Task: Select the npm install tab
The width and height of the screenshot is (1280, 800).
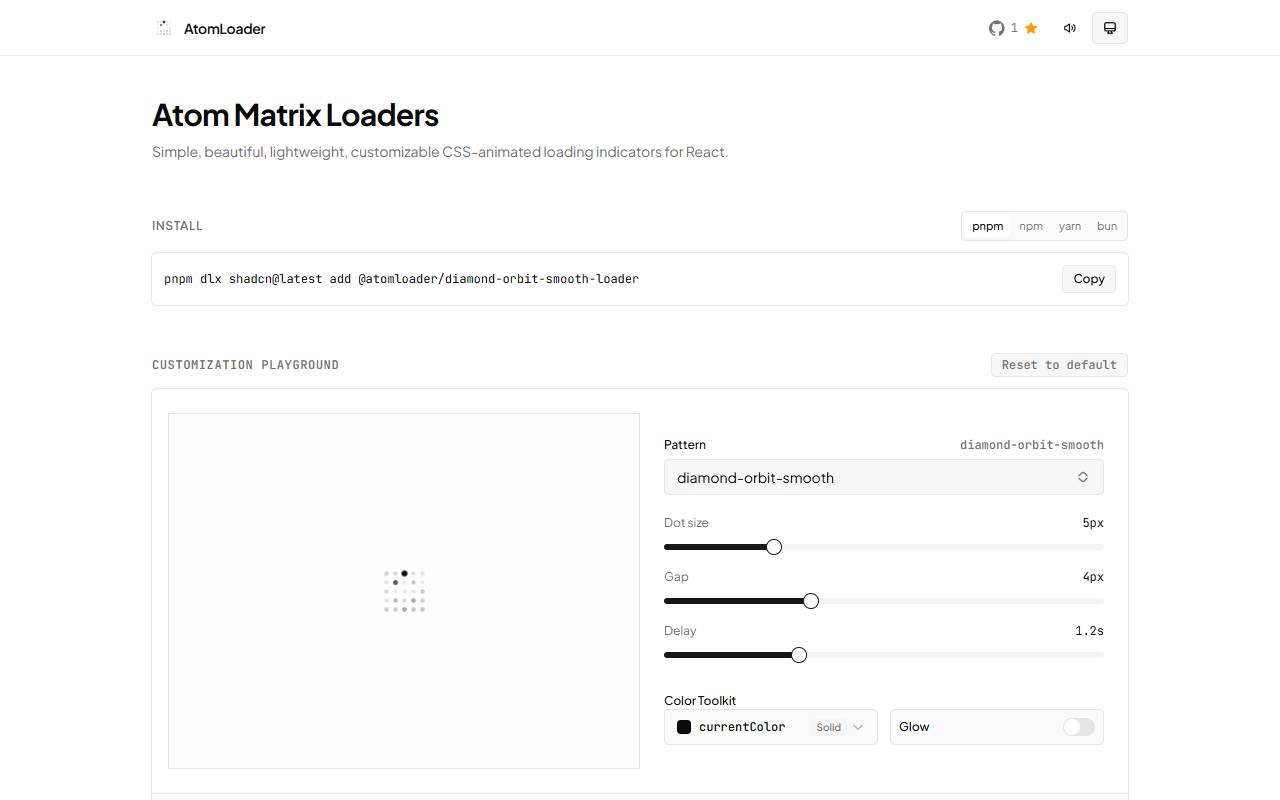Action: [x=1031, y=226]
